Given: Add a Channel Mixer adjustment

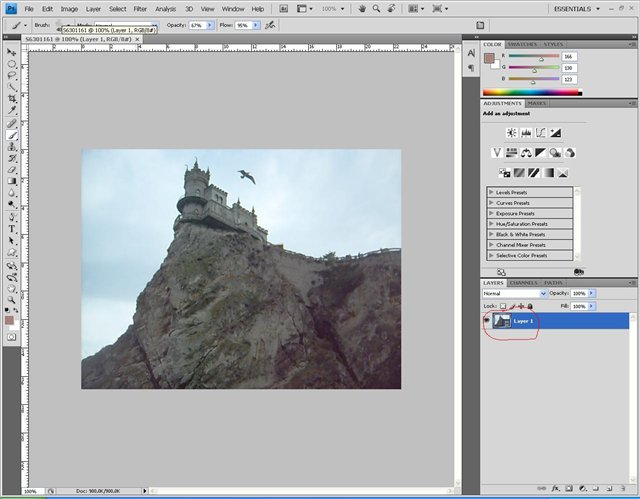Looking at the screenshot, I should click(x=570, y=153).
